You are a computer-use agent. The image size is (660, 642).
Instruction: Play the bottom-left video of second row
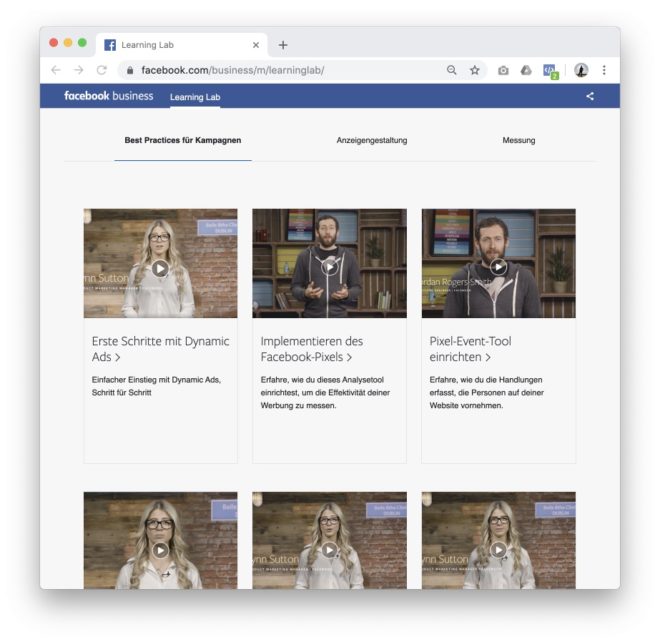point(160,550)
